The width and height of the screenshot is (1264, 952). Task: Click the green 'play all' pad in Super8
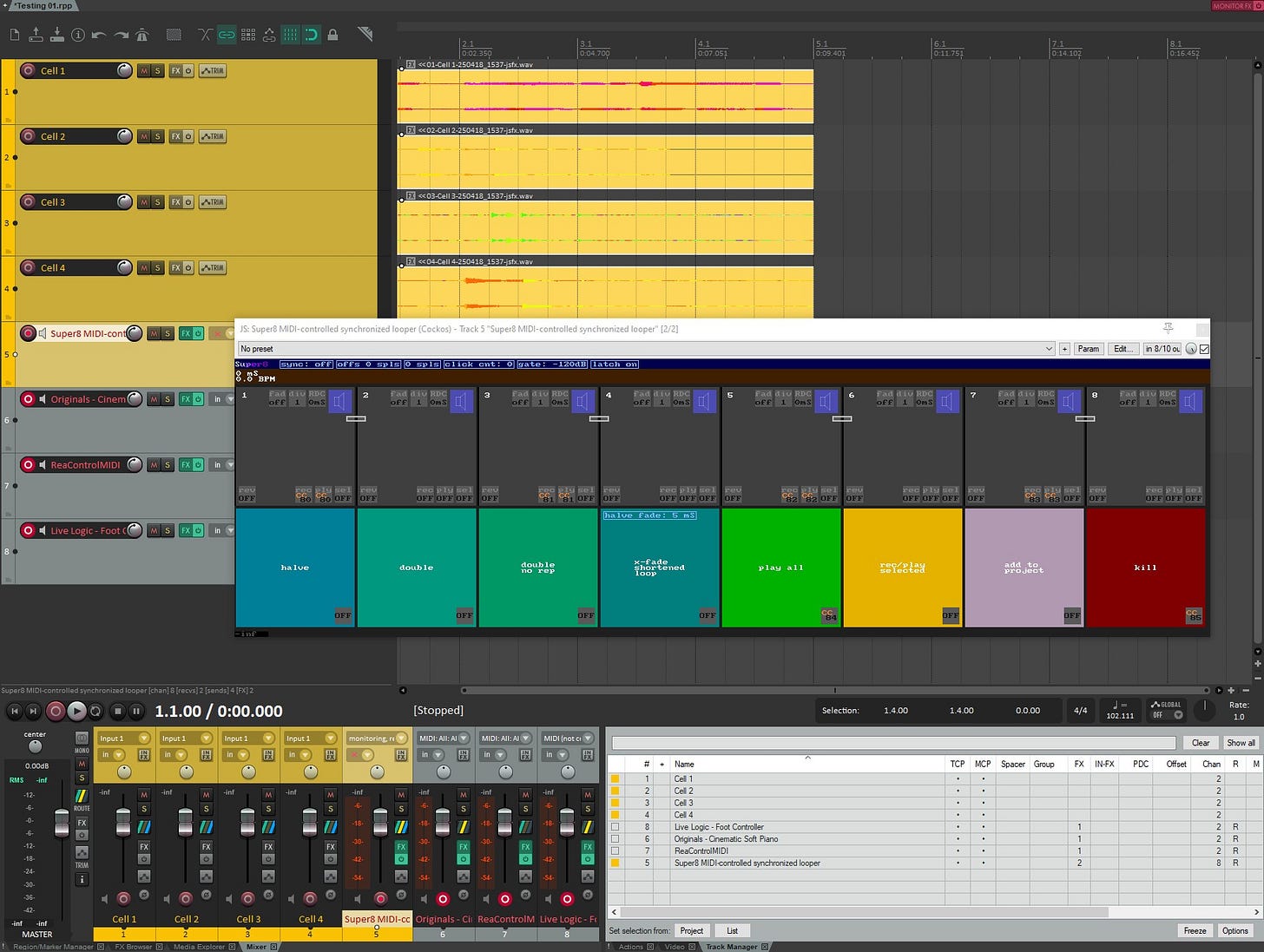coord(781,568)
